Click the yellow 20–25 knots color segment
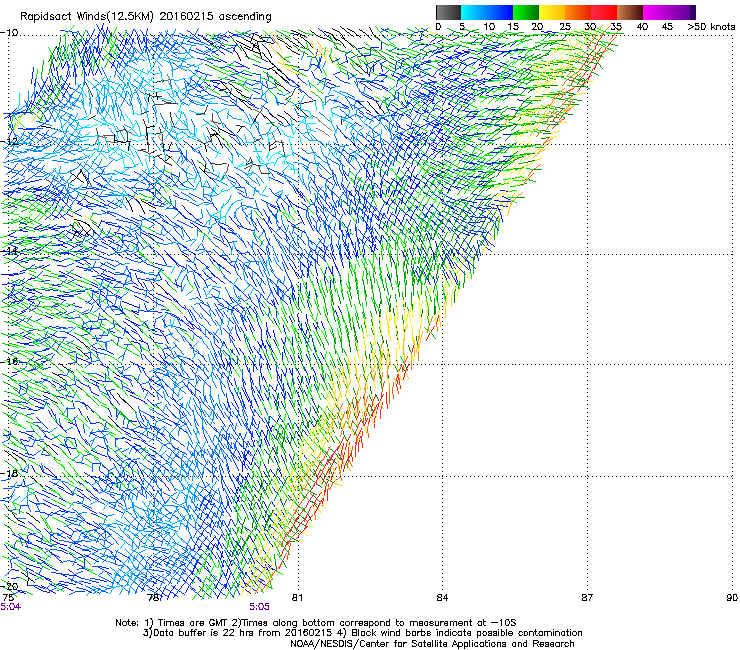 point(552,12)
